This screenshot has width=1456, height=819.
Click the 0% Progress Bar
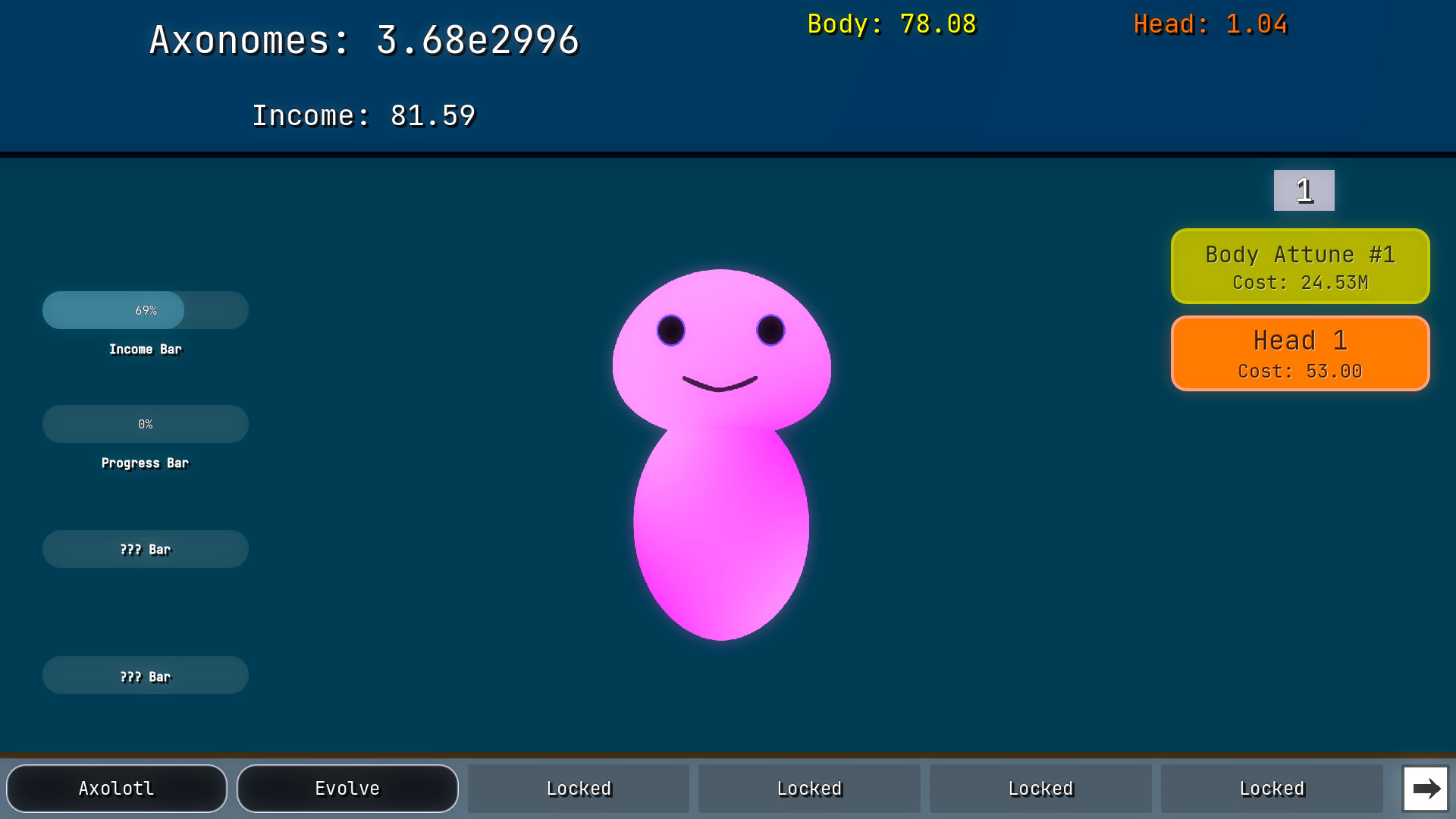146,424
